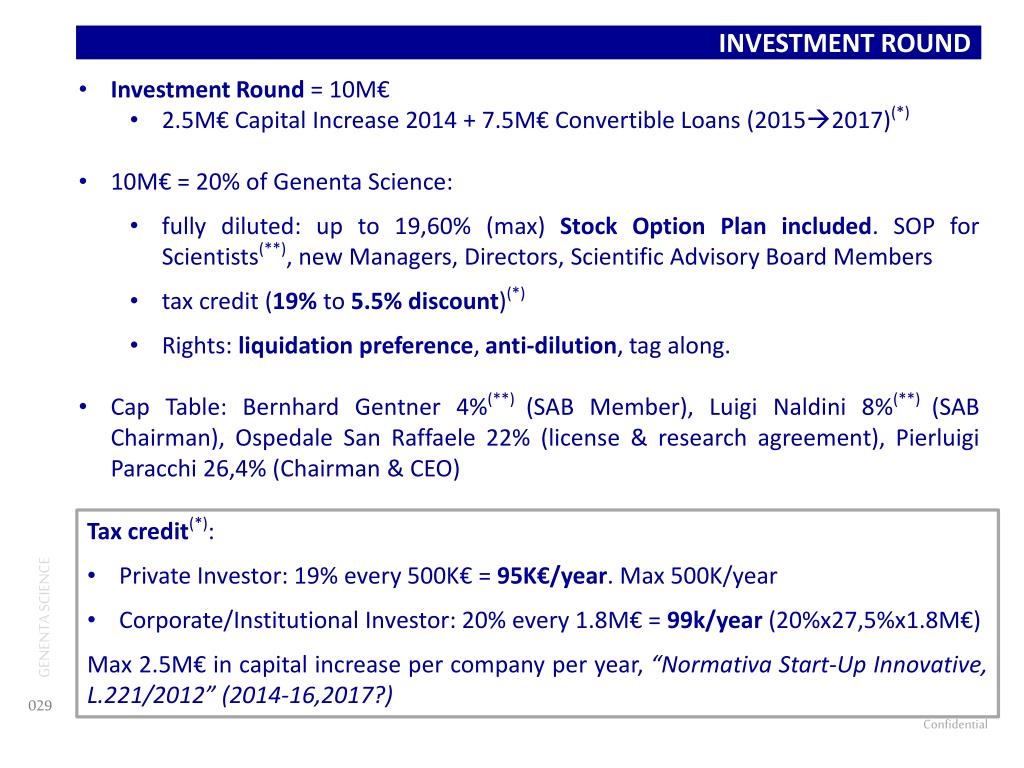Select the bold 'Investment Round' heading text
The width and height of the screenshot is (1024, 768).
(x=207, y=89)
